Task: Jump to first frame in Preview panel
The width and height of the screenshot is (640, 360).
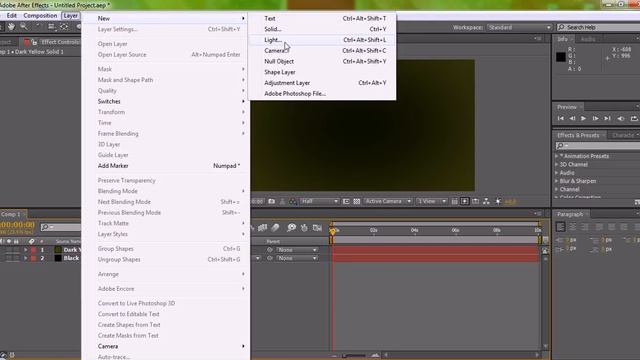Action: [560, 118]
